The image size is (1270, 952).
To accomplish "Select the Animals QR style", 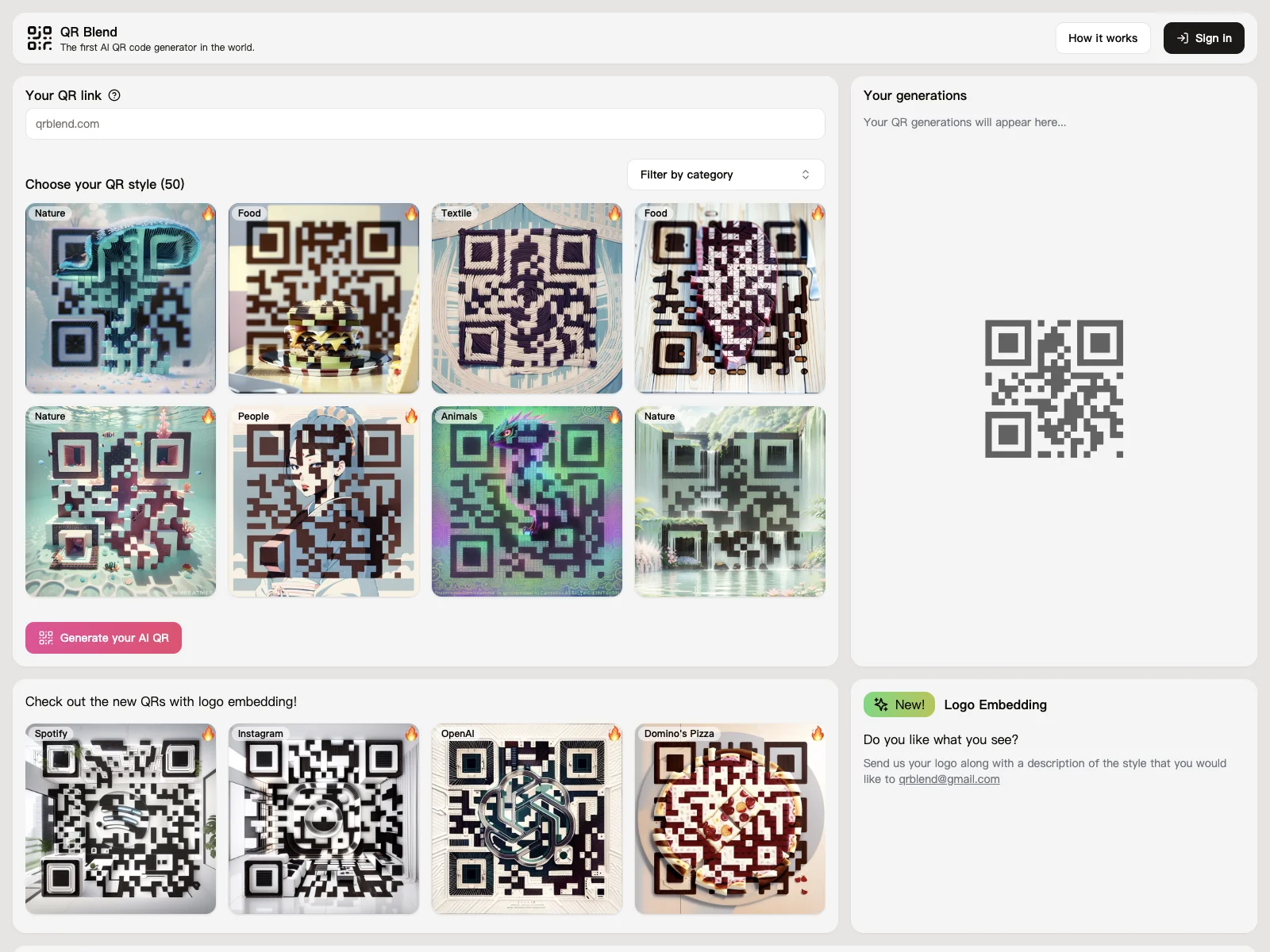I will (x=527, y=501).
